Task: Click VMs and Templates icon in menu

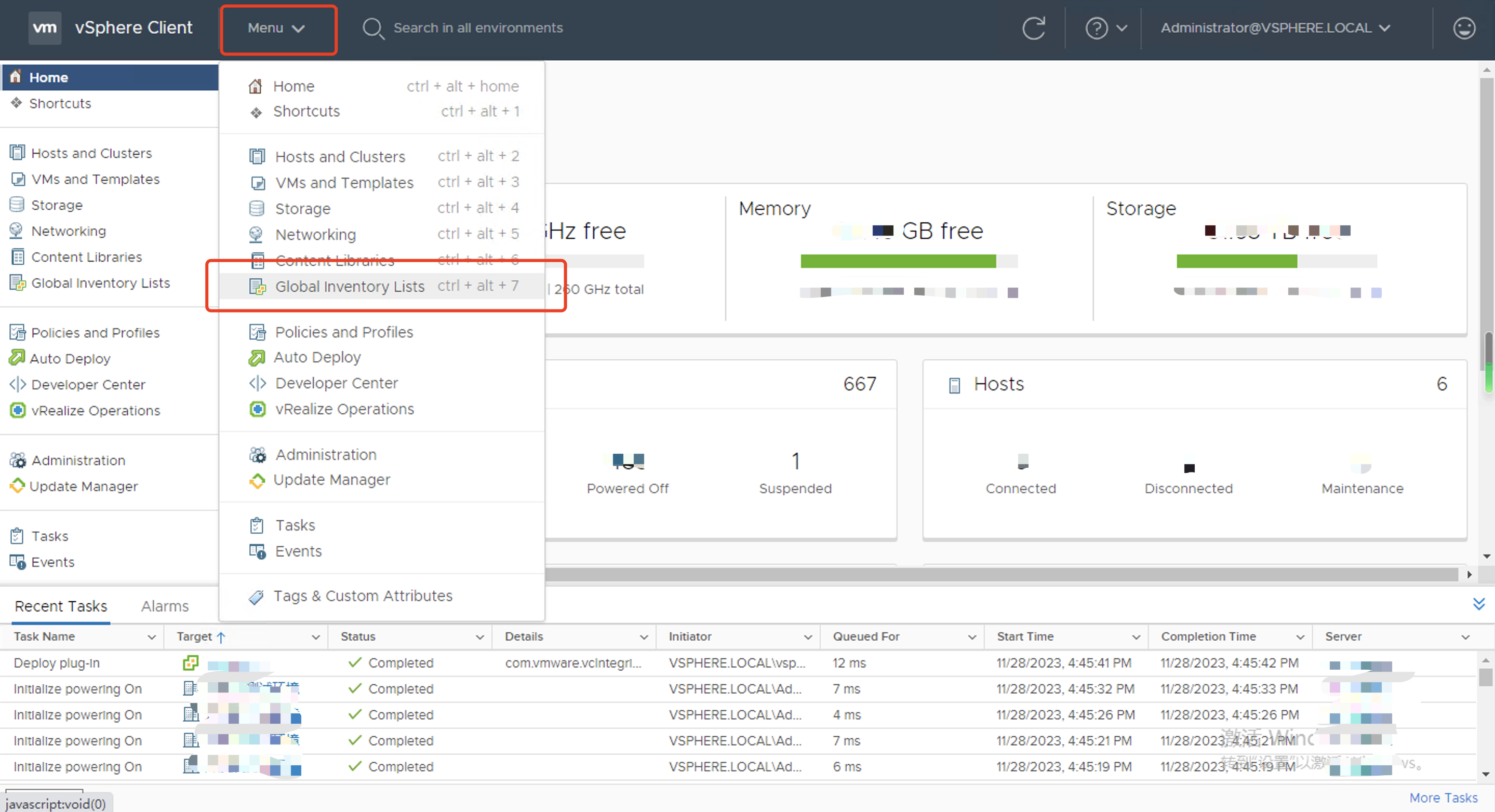Action: pos(257,183)
